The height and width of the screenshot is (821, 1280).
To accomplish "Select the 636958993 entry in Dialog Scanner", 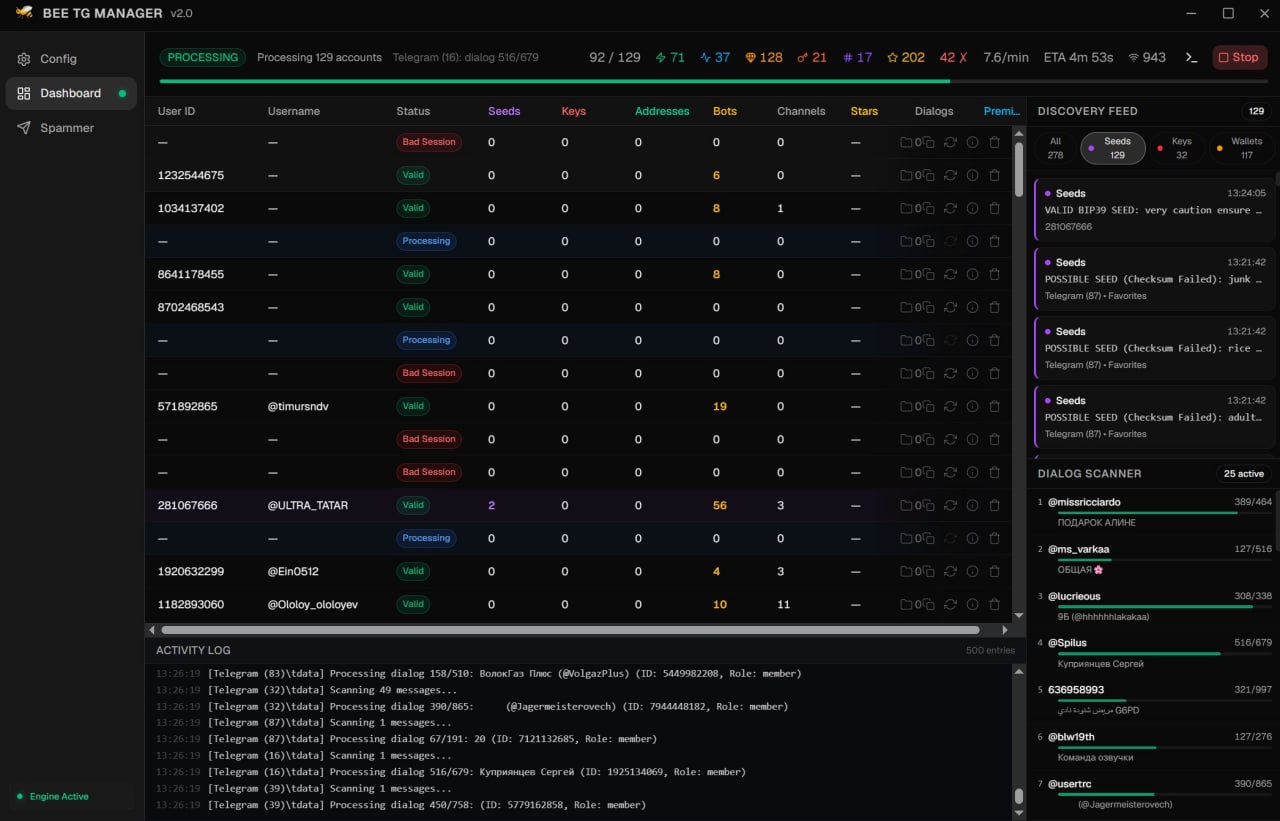I will point(1155,700).
